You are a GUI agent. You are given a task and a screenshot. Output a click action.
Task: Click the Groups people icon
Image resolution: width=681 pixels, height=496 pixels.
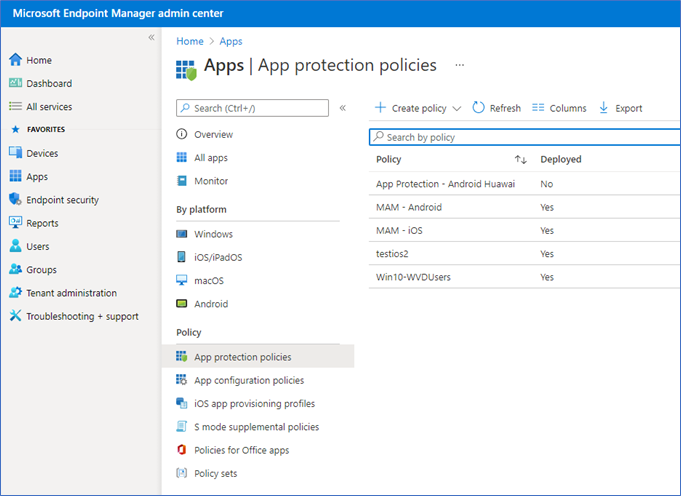click(16, 269)
